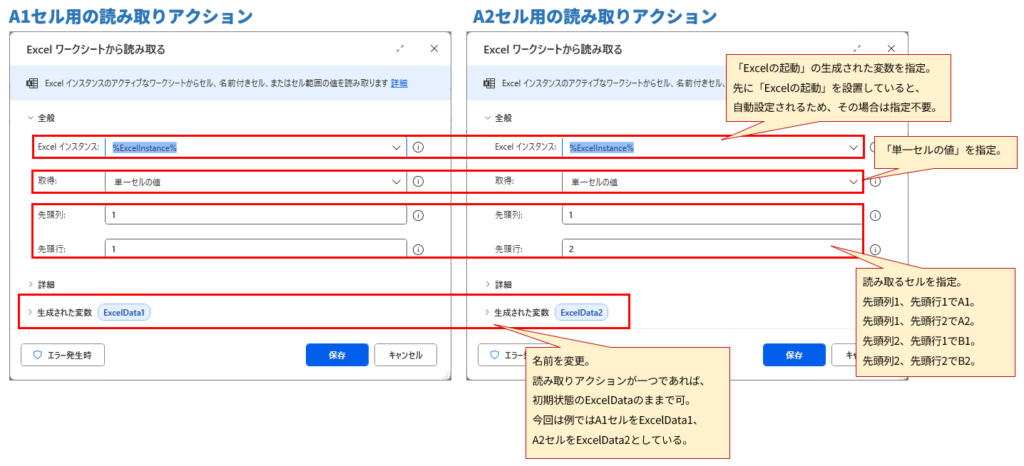Click 保存 in the A1 dialog
Viewport: 1024px width, 466px height.
(337, 355)
